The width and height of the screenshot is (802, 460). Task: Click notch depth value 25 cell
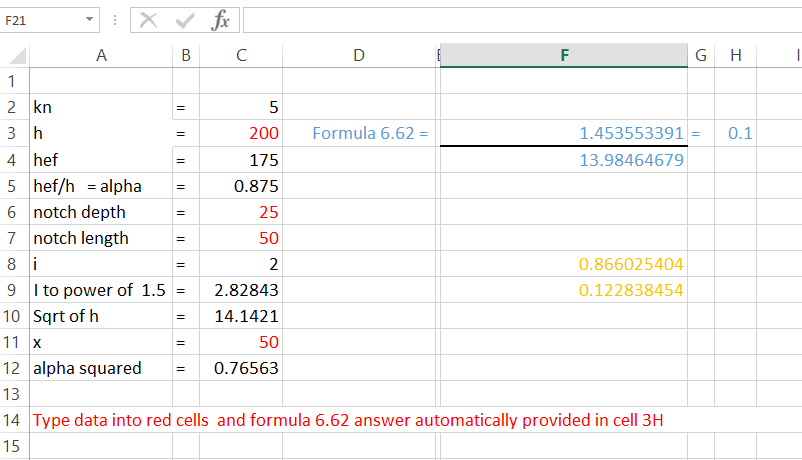(241, 211)
